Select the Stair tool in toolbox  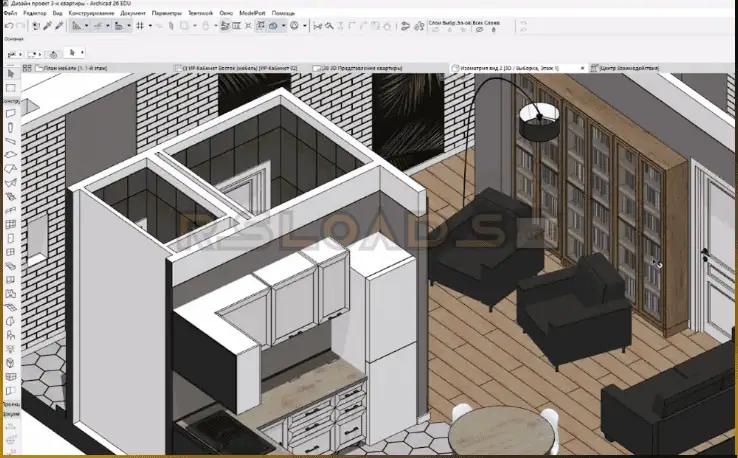click(x=11, y=197)
